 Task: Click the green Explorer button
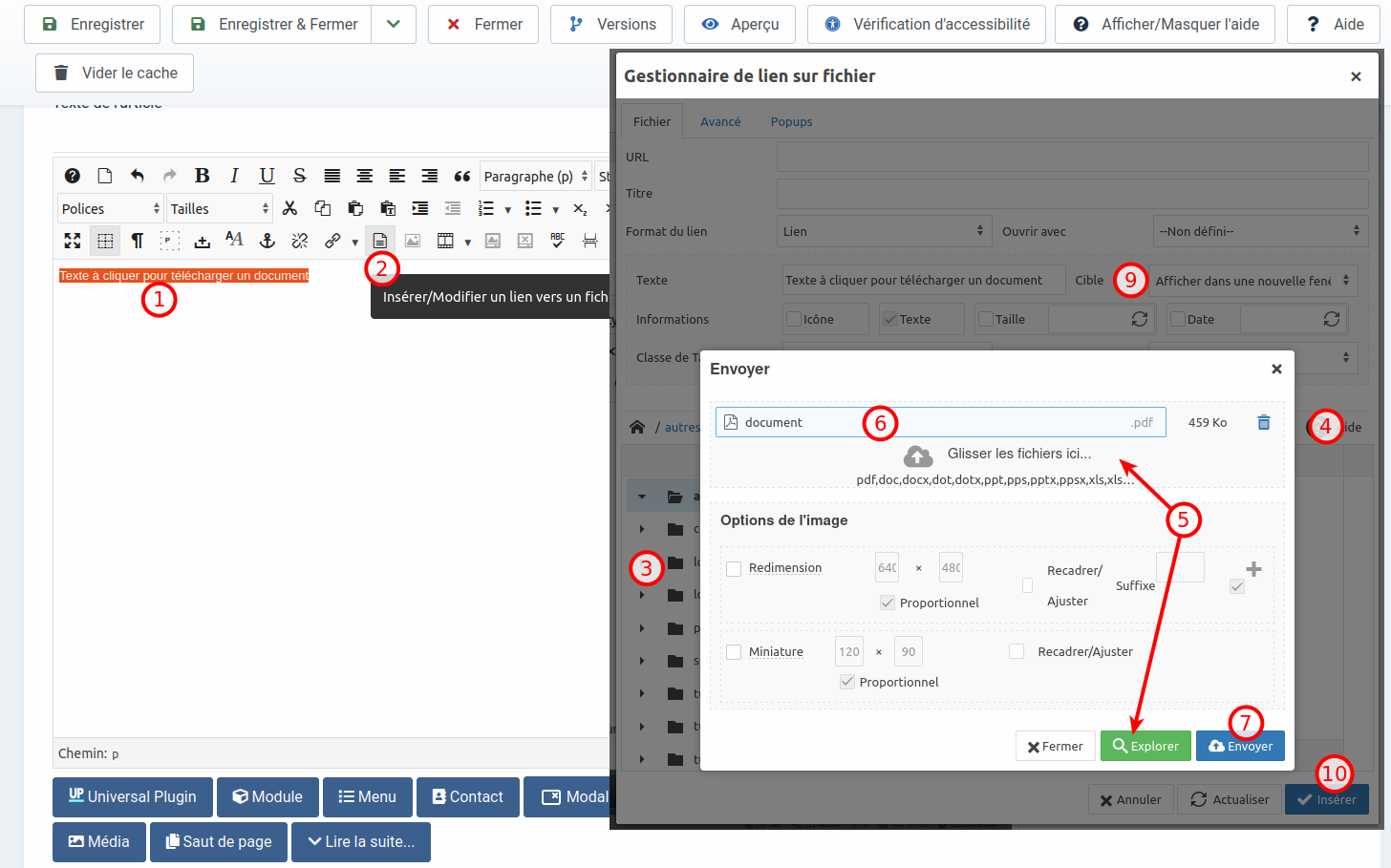1145,746
